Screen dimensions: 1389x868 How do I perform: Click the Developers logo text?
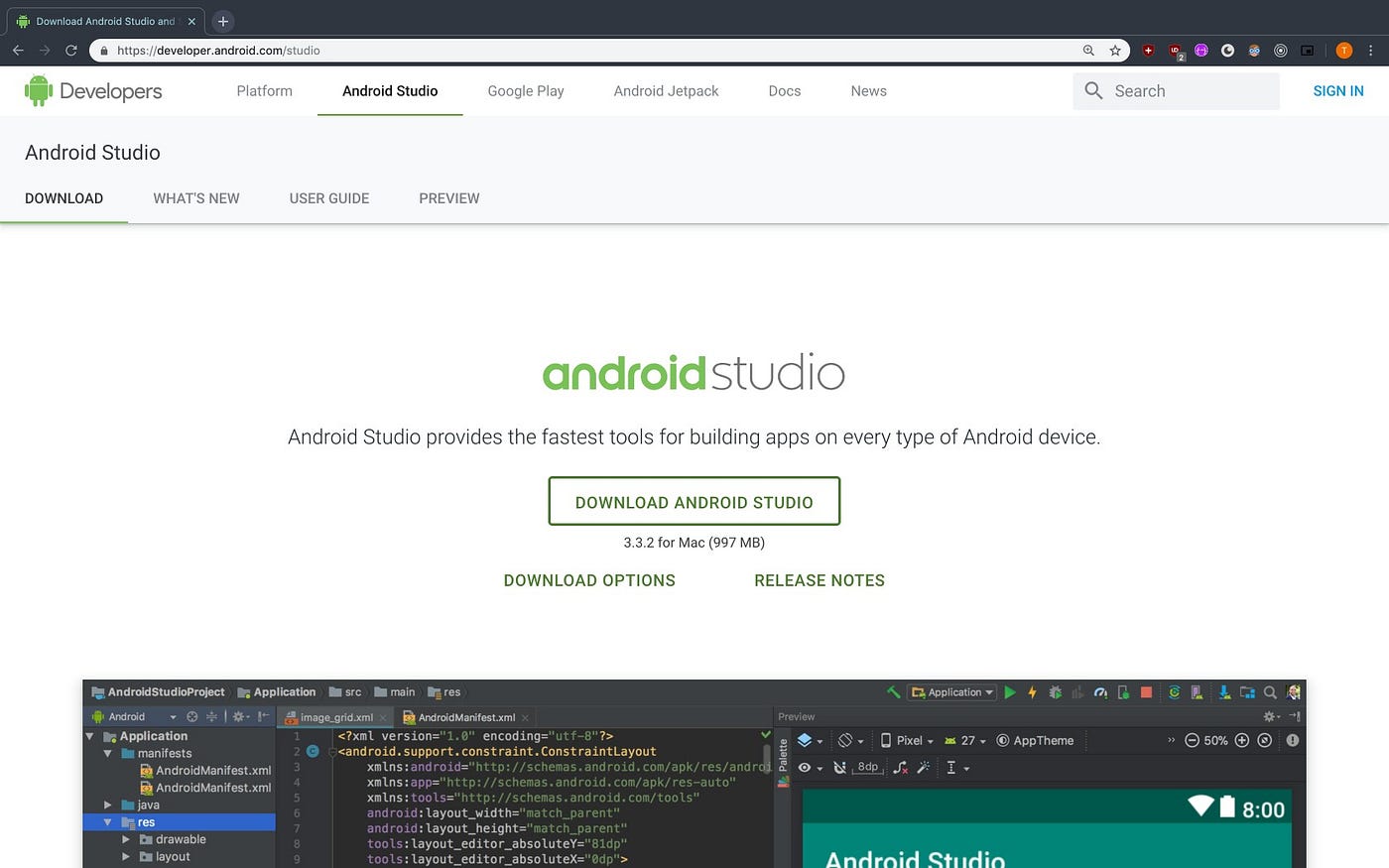click(111, 91)
